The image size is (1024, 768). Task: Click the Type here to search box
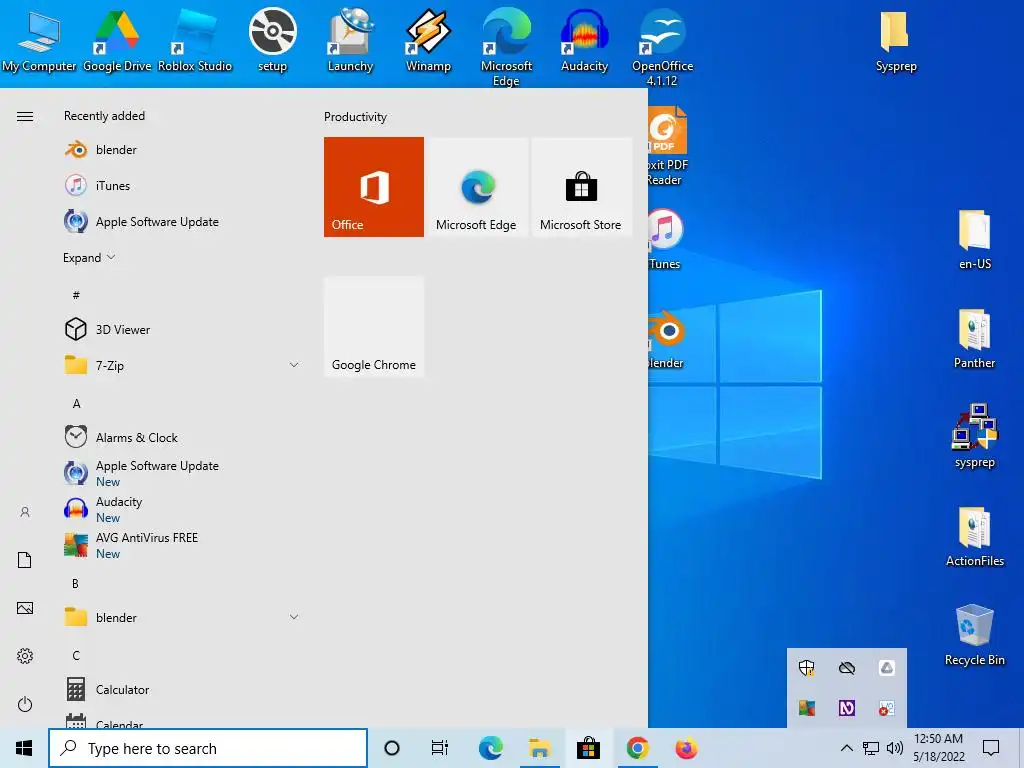pyautogui.click(x=208, y=748)
